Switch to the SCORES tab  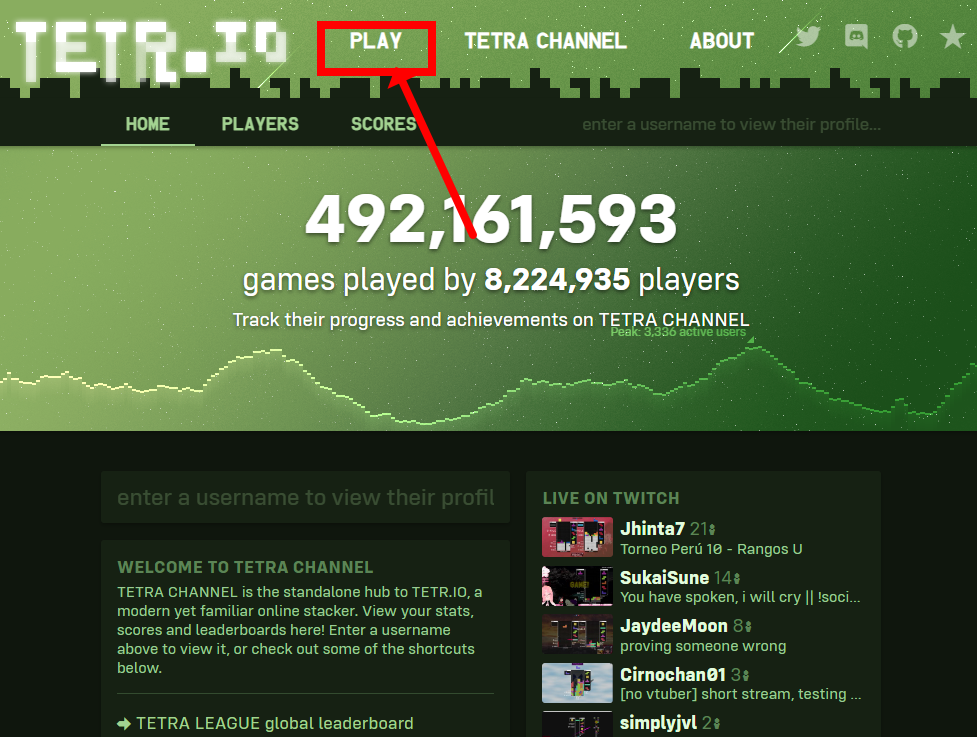(384, 124)
